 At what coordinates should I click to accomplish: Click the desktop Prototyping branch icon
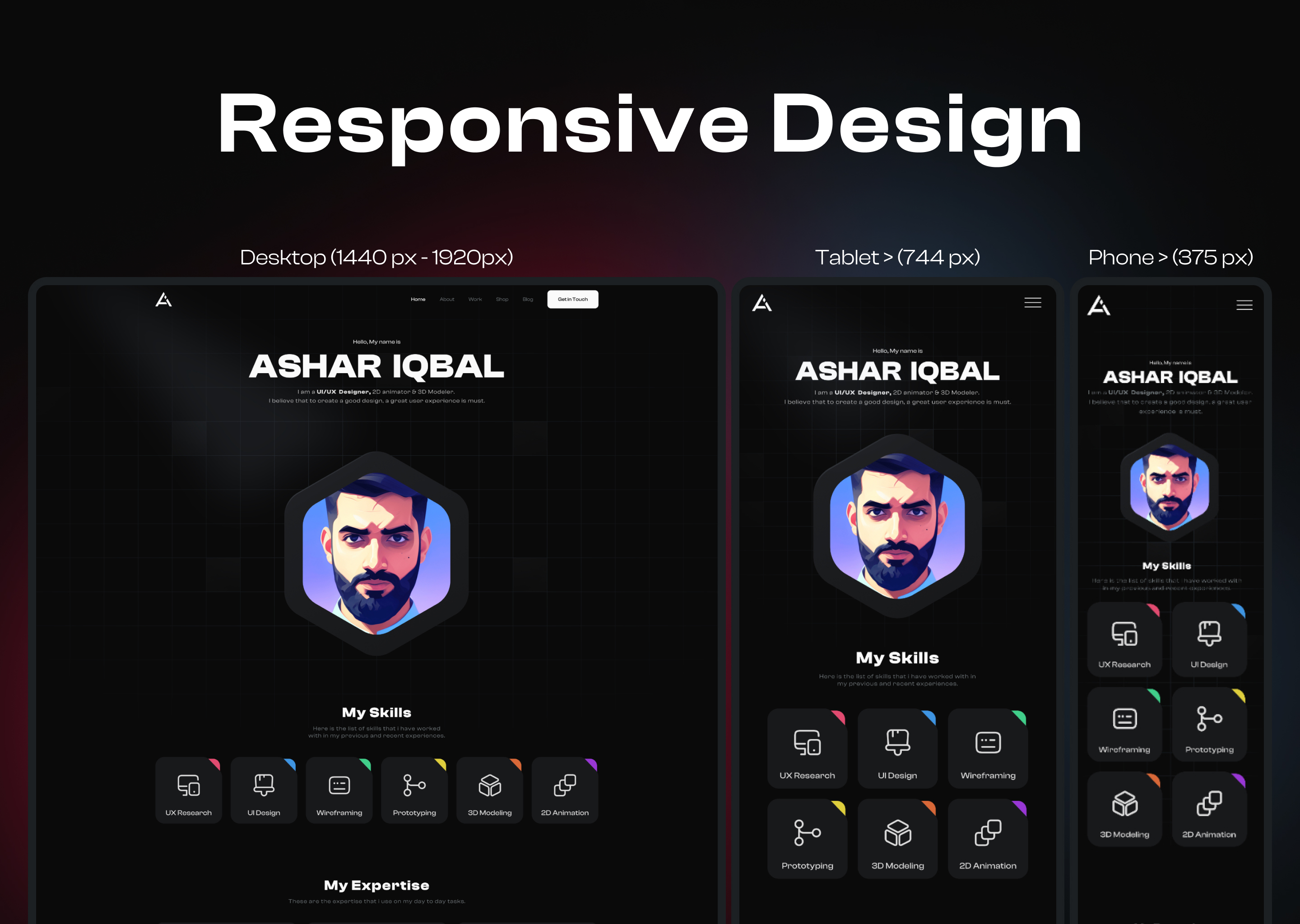tap(414, 785)
